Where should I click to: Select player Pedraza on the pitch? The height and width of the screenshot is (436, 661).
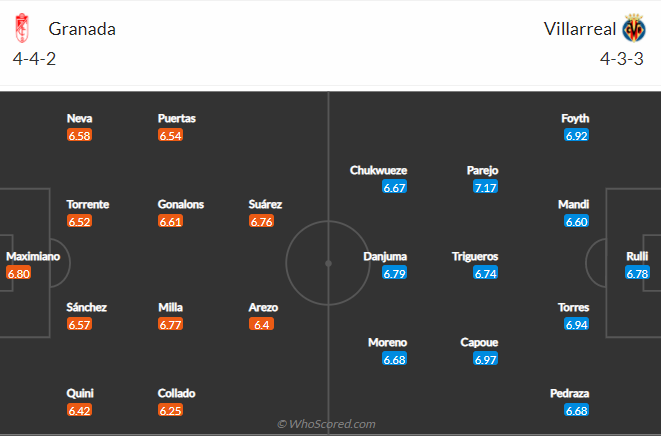570,393
